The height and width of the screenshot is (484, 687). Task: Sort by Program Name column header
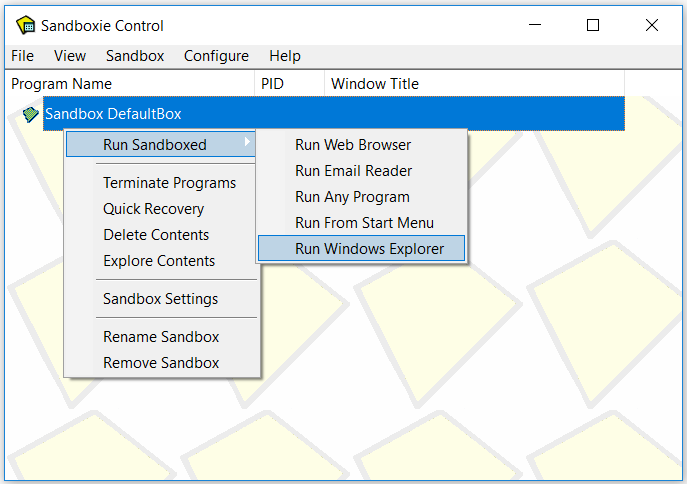click(130, 84)
